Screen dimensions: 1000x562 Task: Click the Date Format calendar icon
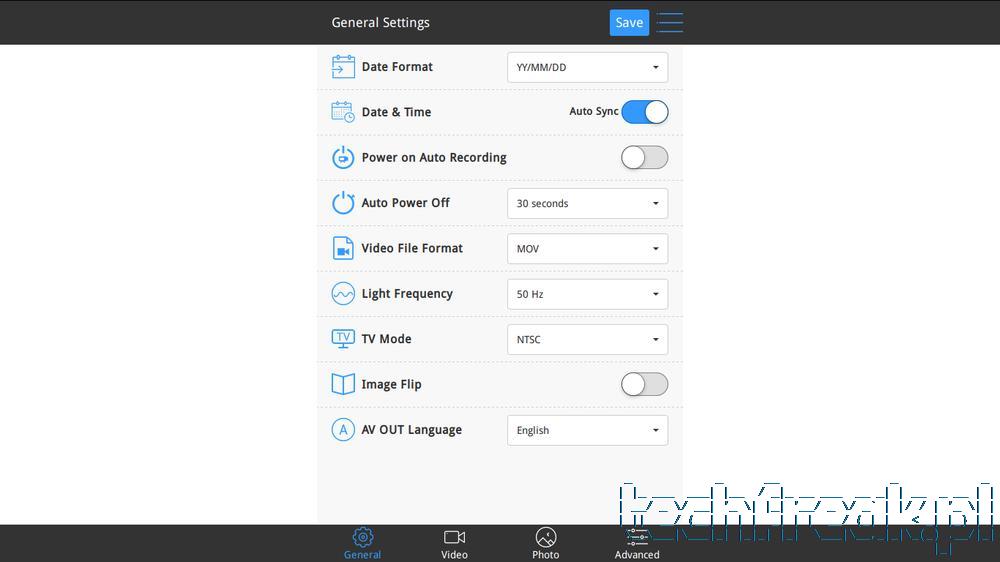(x=343, y=67)
